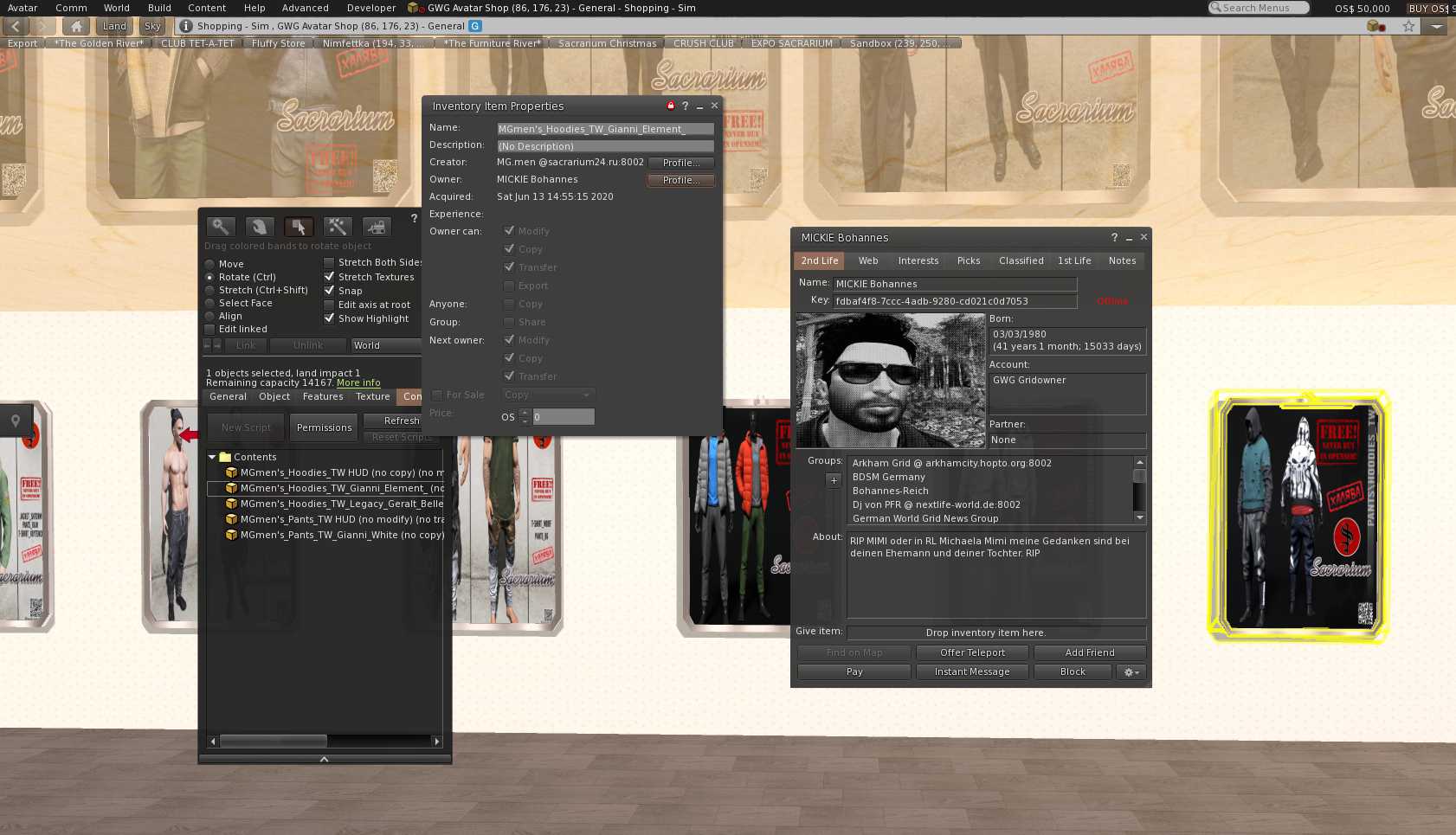Go home using the house icon
1456x835 pixels.
tap(76, 26)
